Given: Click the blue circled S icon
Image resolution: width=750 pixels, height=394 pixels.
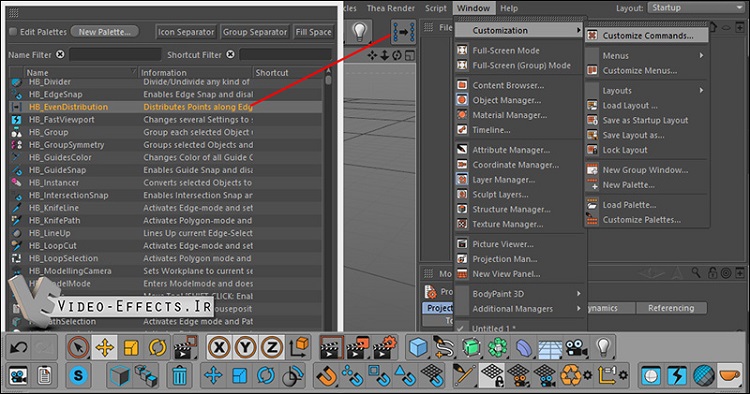Looking at the screenshot, I should coord(78,376).
